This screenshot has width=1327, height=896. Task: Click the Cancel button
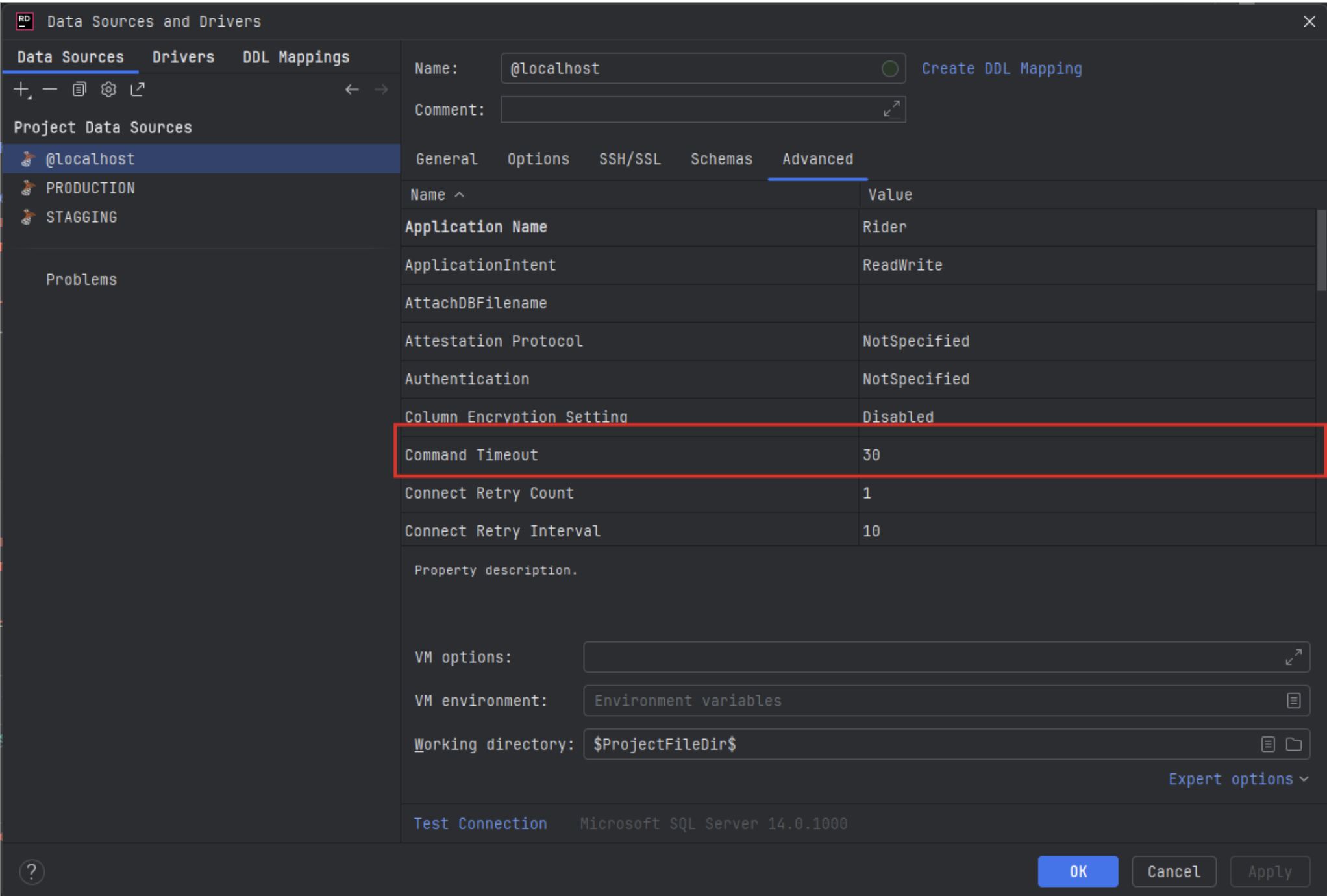pyautogui.click(x=1174, y=871)
